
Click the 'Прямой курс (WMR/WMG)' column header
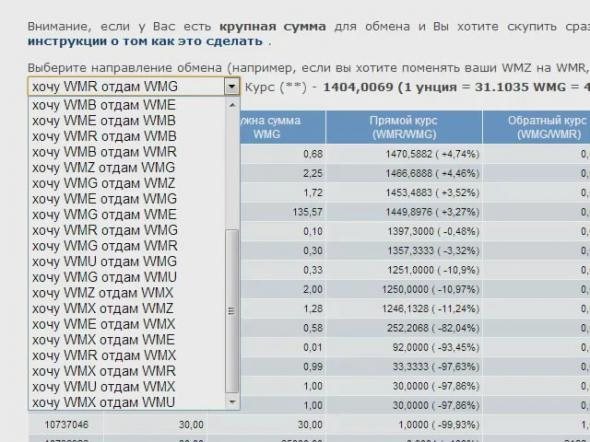404,127
